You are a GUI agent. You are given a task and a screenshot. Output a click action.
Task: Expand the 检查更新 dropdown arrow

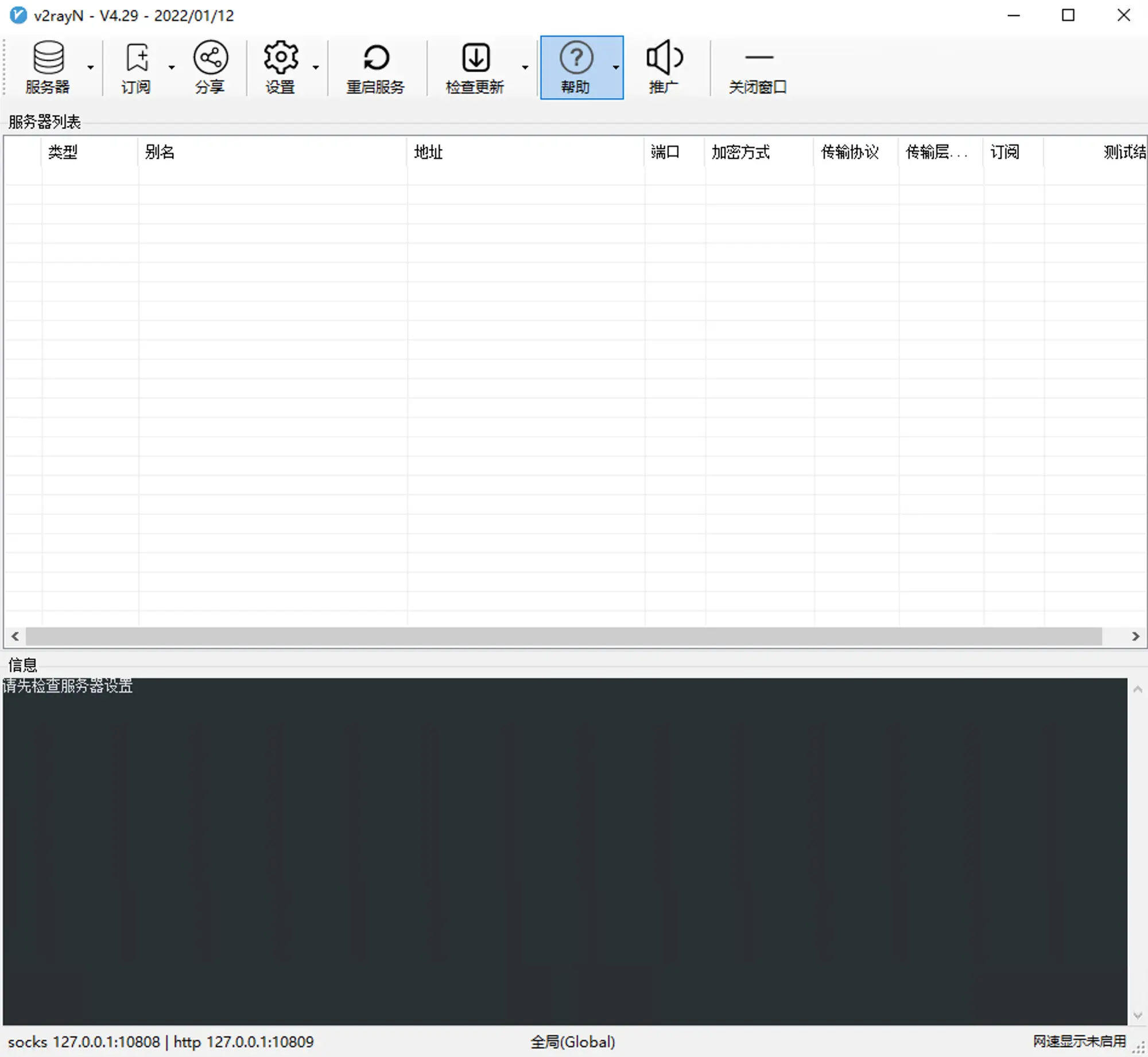click(525, 67)
